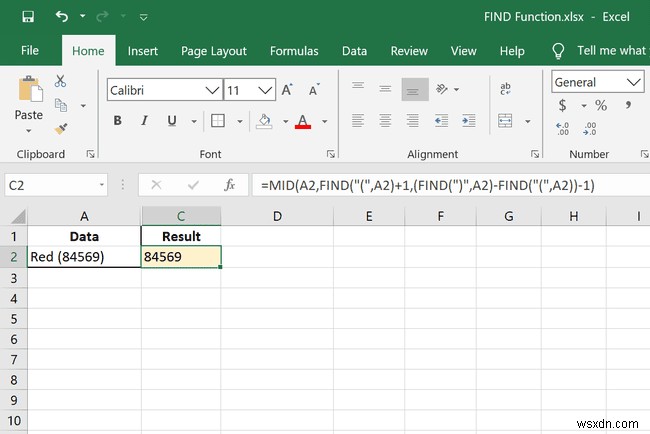Open the Orientation text rotation tool
Image resolution: width=650 pixels, height=434 pixels.
tap(442, 89)
